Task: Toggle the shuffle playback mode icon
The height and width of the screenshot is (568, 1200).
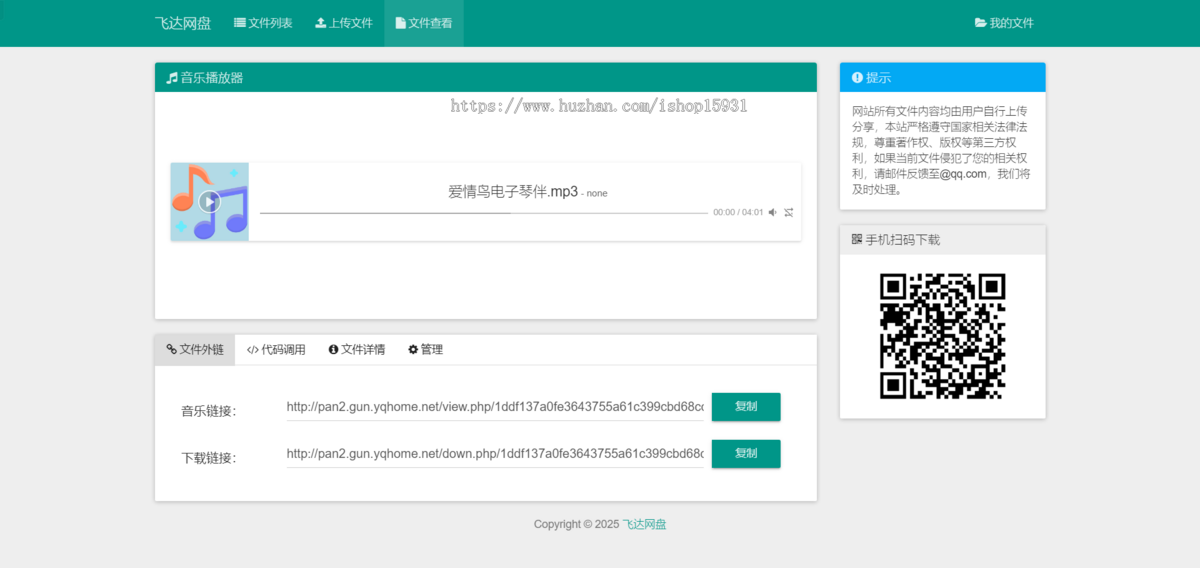Action: pyautogui.click(x=789, y=212)
